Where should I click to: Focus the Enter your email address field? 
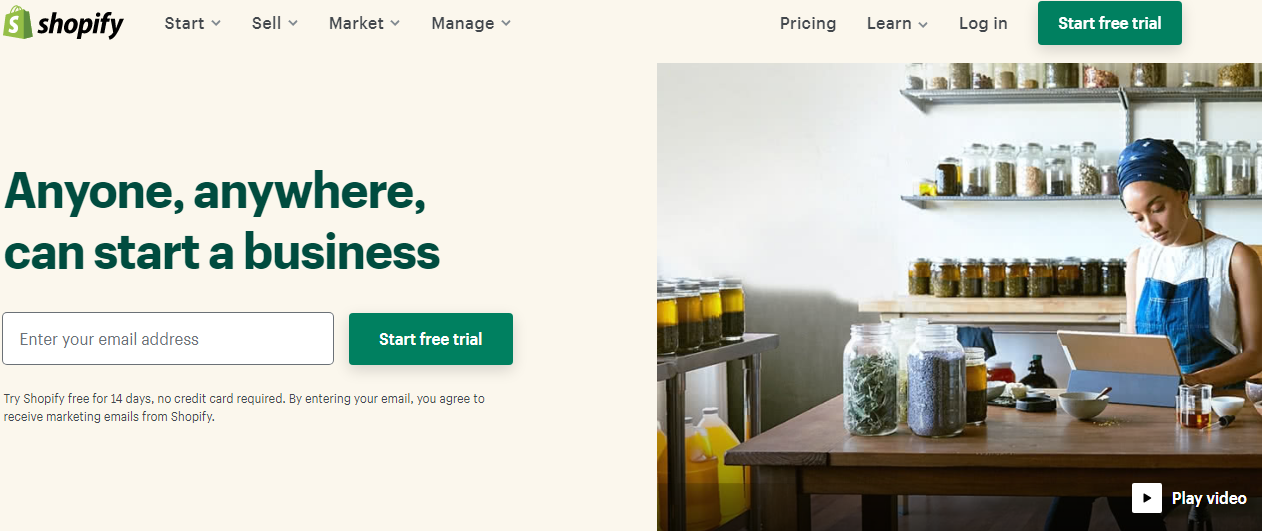tap(168, 339)
